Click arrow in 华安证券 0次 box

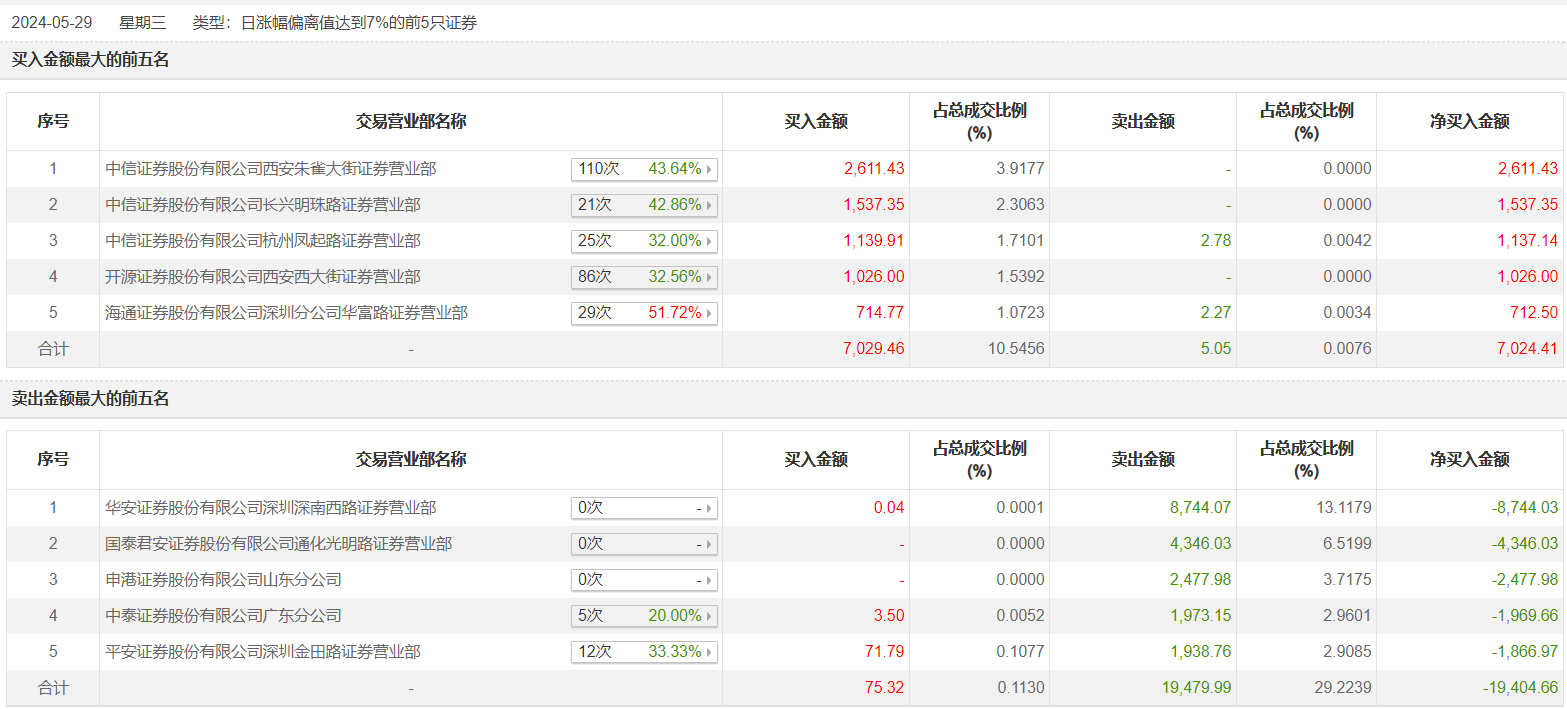(710, 508)
